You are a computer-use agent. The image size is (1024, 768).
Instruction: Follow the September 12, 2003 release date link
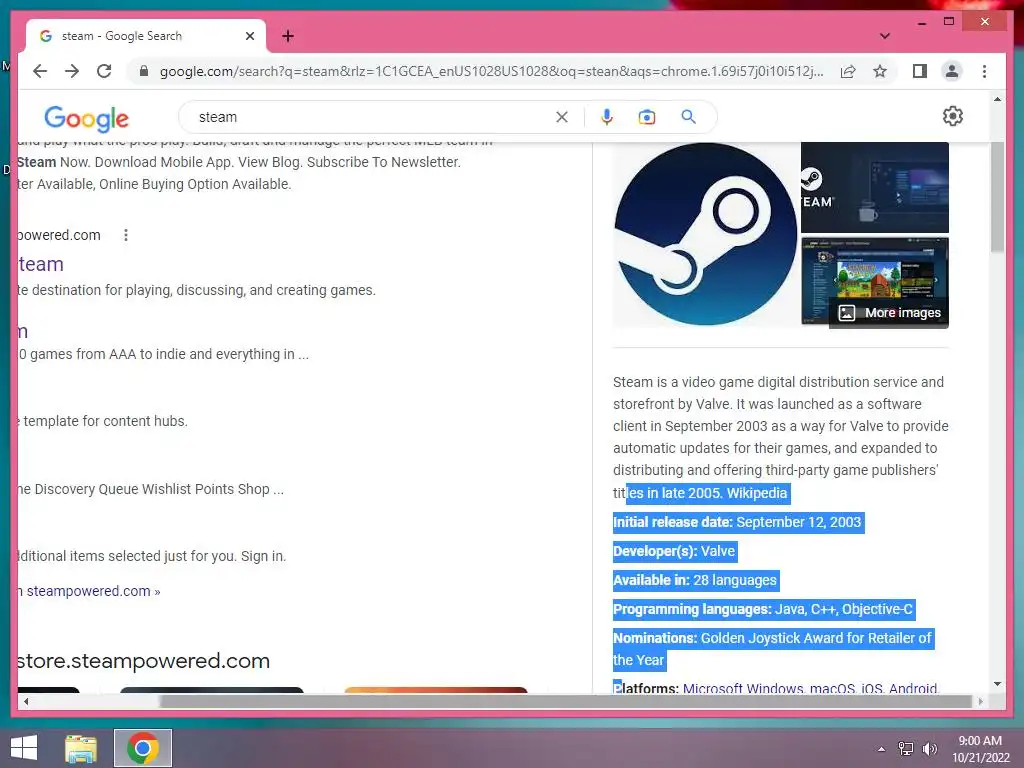(799, 522)
